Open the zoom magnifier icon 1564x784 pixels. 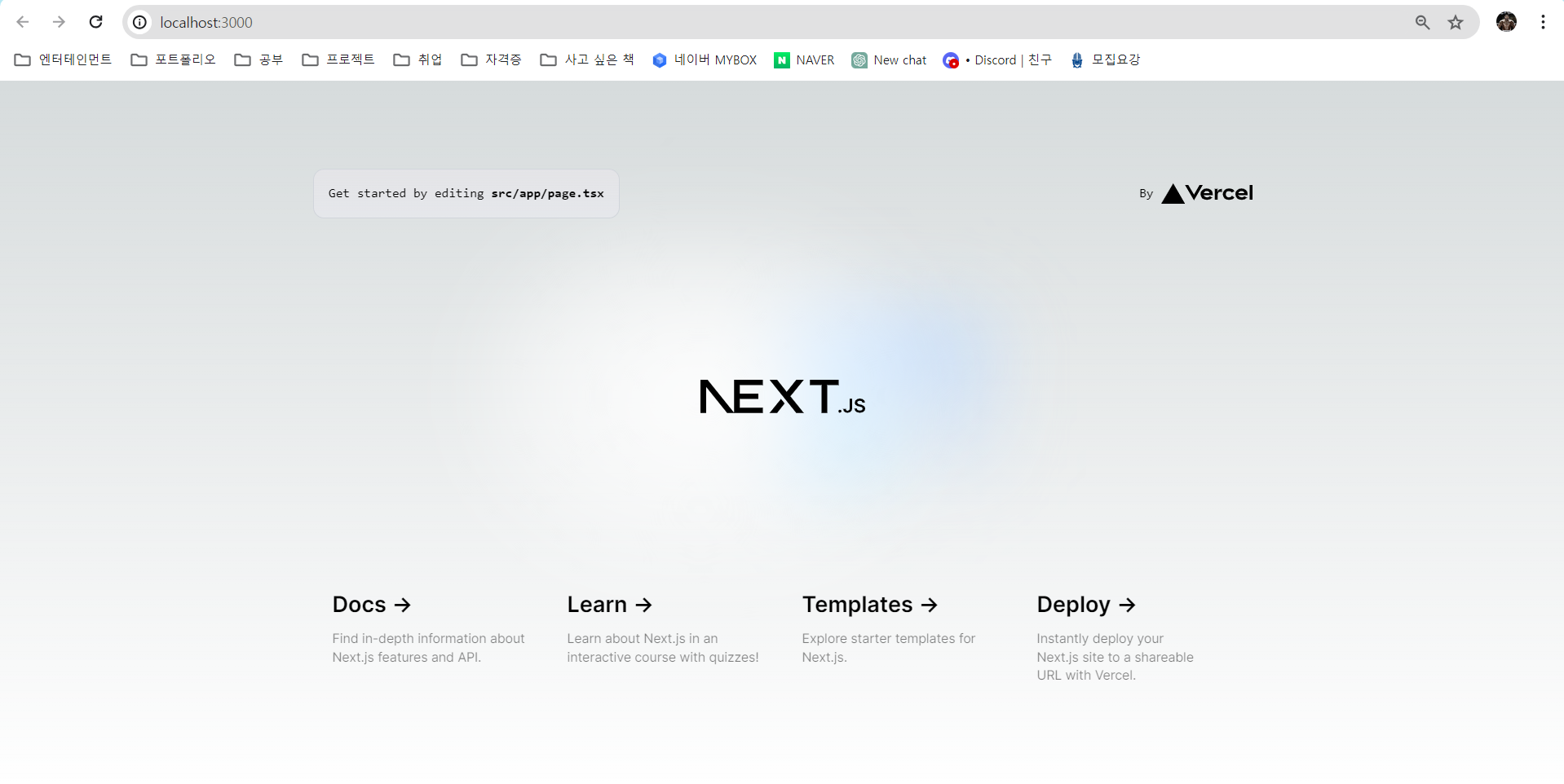[1422, 22]
